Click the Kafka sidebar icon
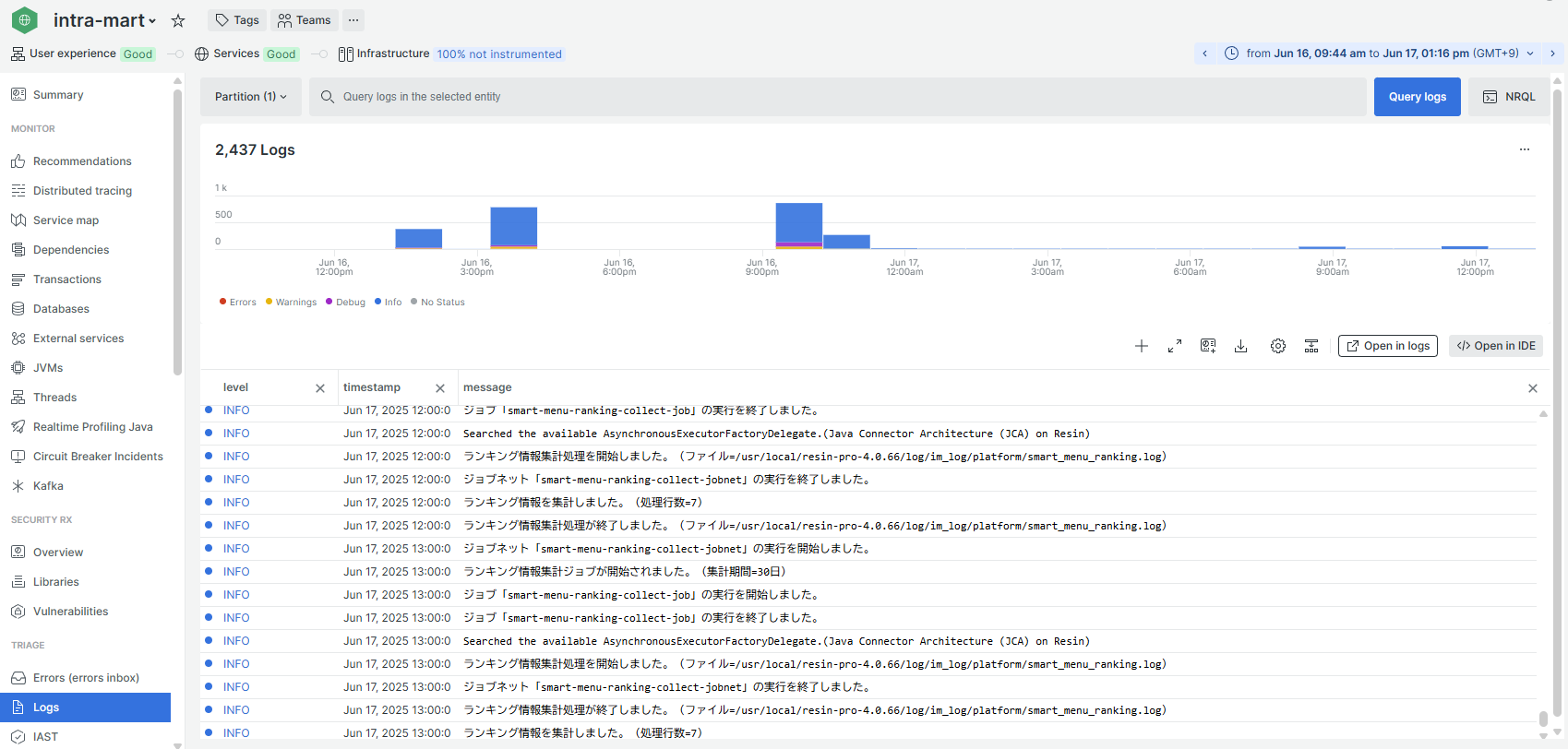The height and width of the screenshot is (749, 1568). [x=18, y=486]
